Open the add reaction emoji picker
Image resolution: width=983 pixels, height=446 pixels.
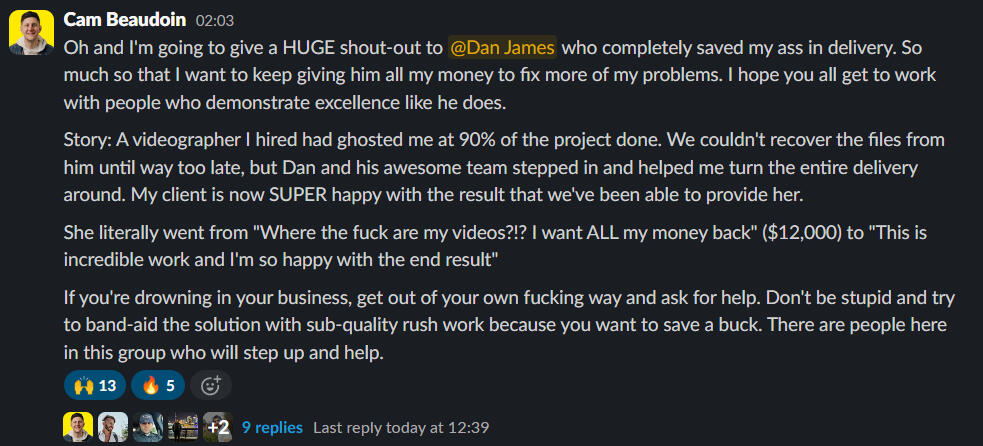pyautogui.click(x=211, y=385)
